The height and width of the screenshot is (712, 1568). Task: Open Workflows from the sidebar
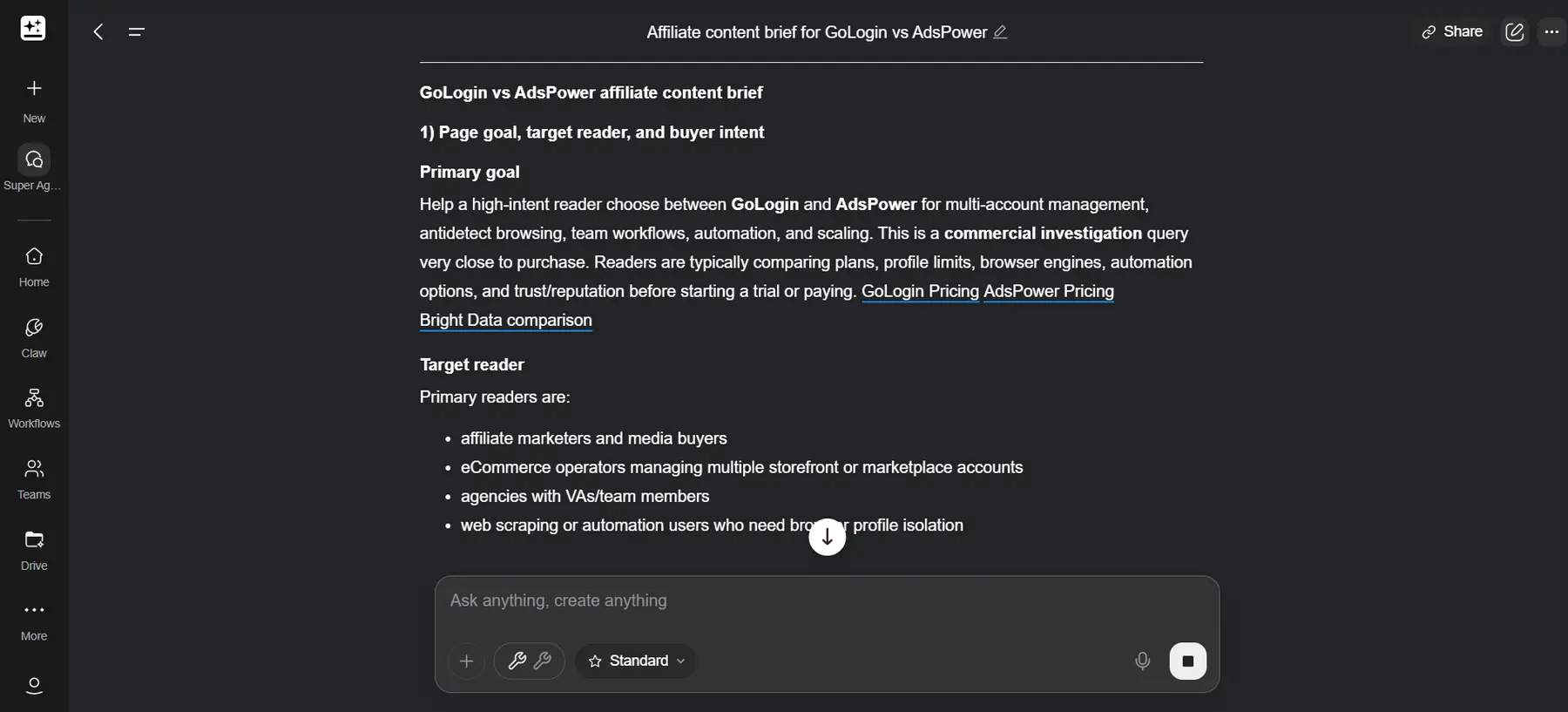(34, 408)
